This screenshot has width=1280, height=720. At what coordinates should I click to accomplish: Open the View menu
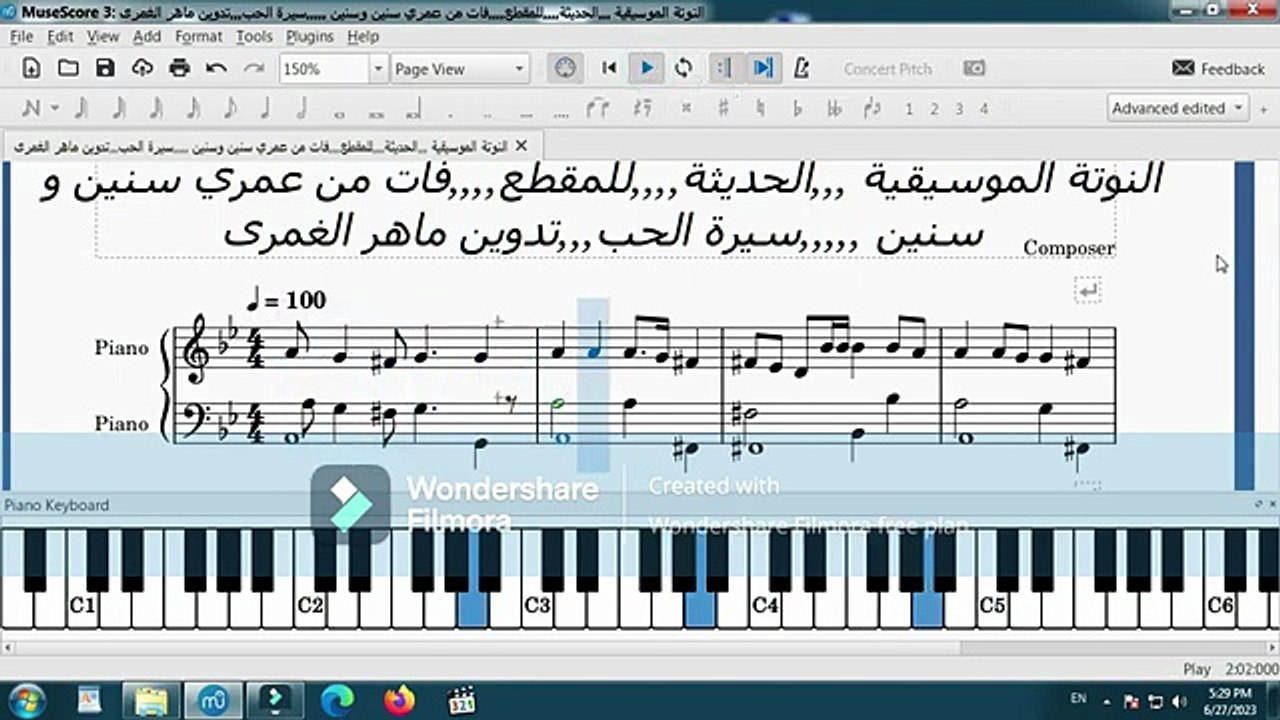[x=103, y=36]
